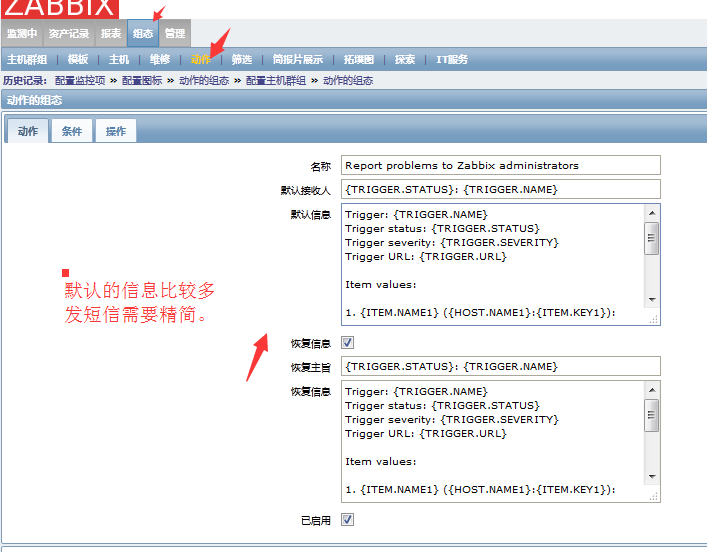707x552 pixels.
Task: Open history link 配置监控项
Action: tap(80, 81)
